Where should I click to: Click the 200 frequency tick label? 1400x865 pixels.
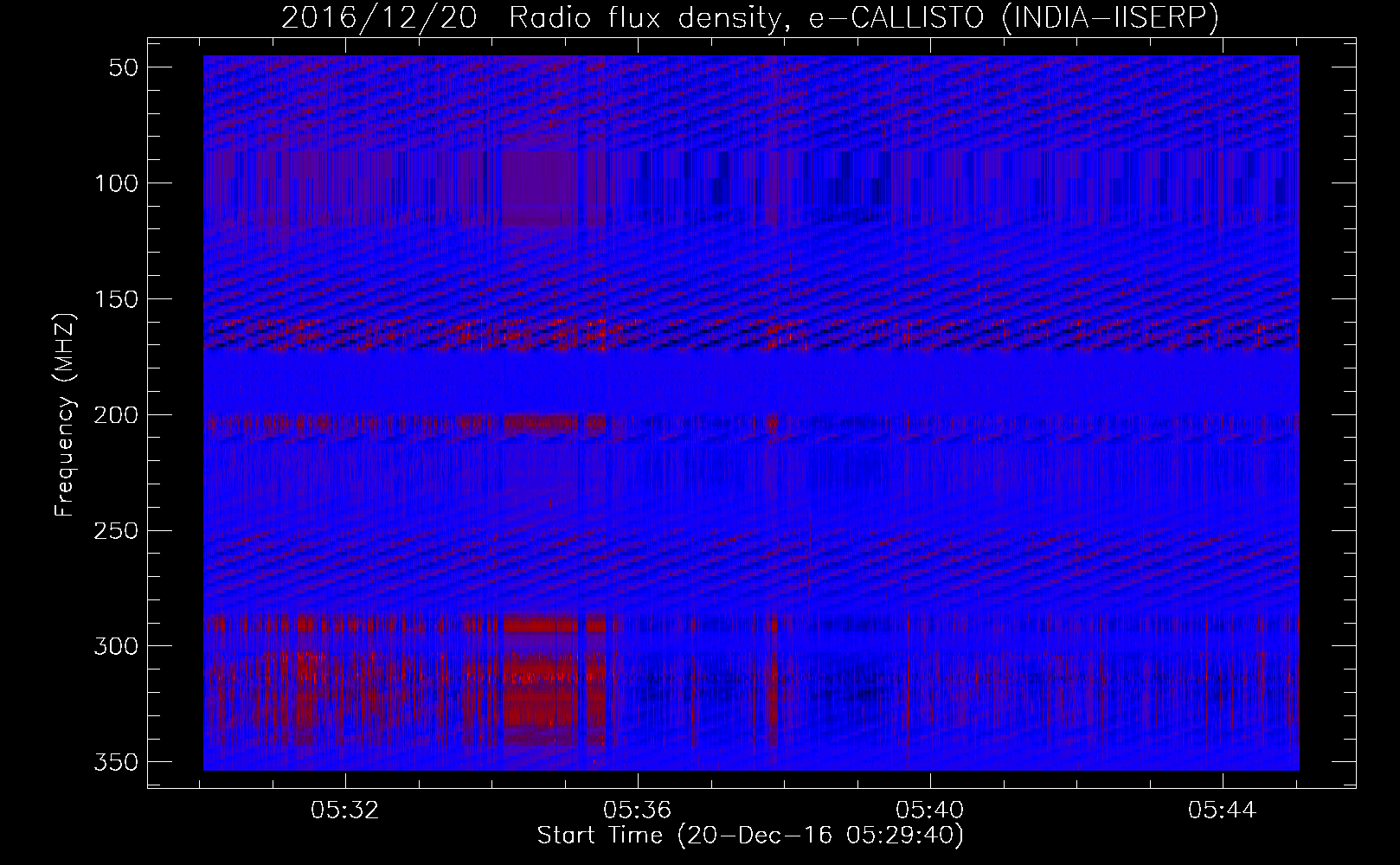tap(116, 414)
